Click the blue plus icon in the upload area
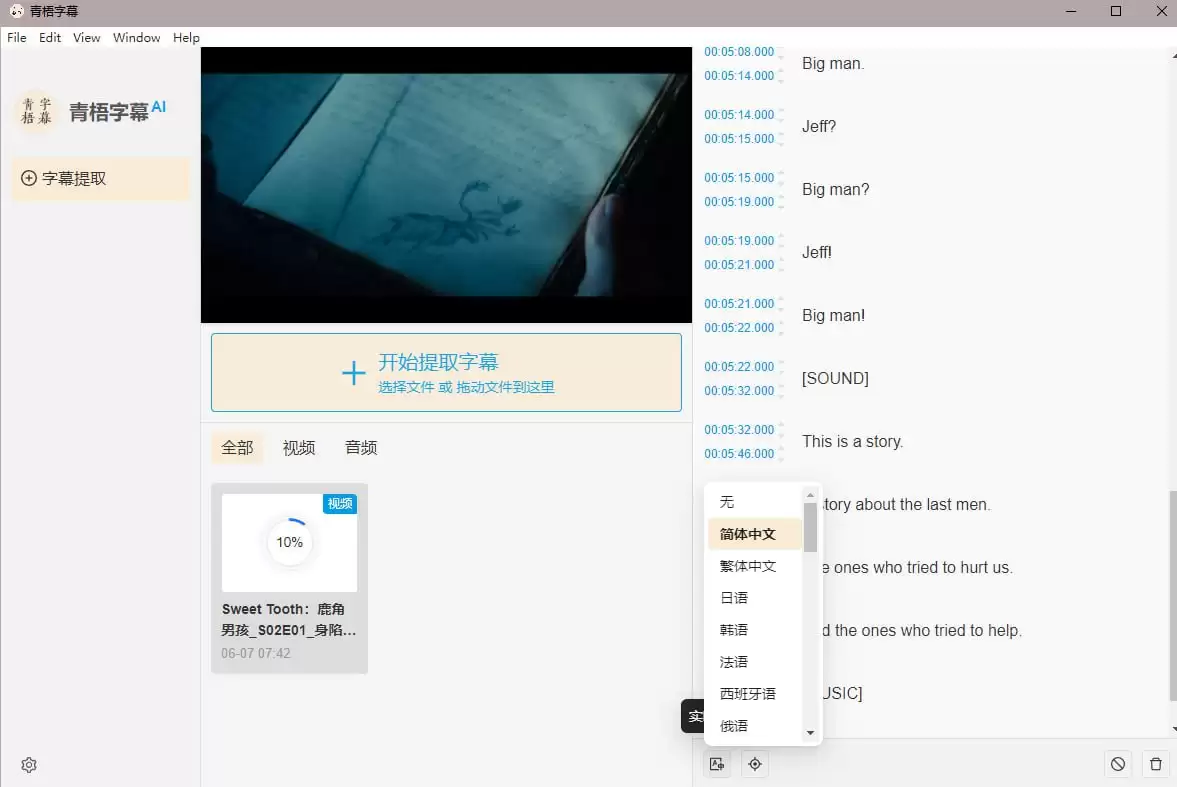Screen dimensions: 1177x787 pos(354,372)
